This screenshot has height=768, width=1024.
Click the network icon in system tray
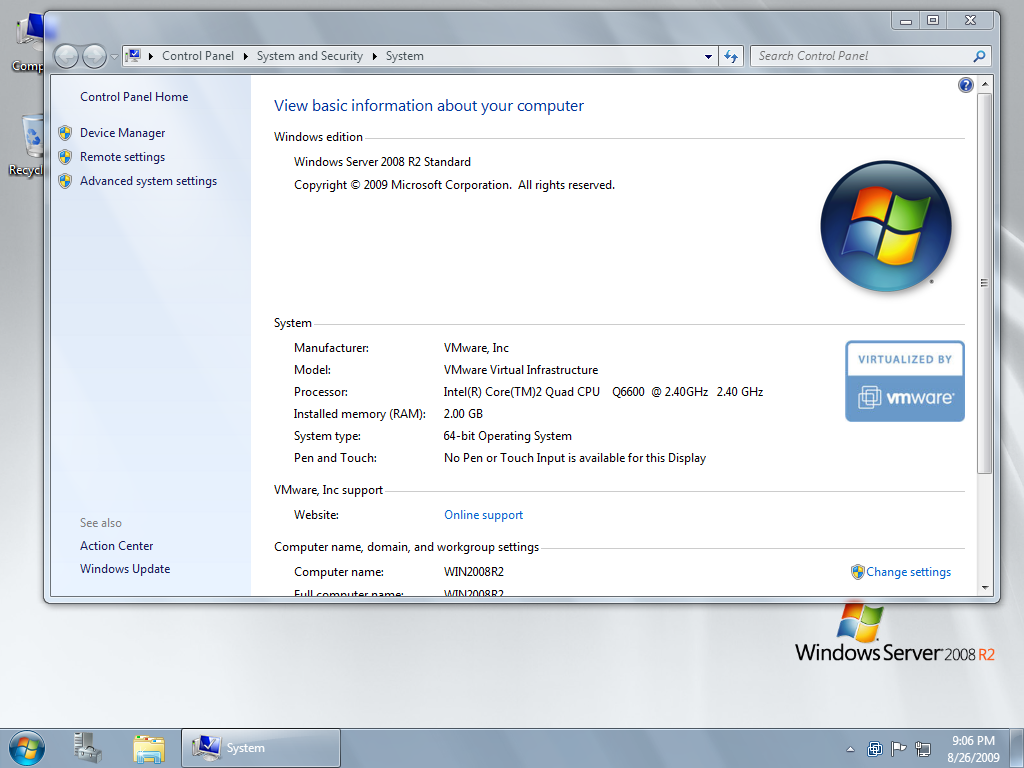tap(923, 748)
